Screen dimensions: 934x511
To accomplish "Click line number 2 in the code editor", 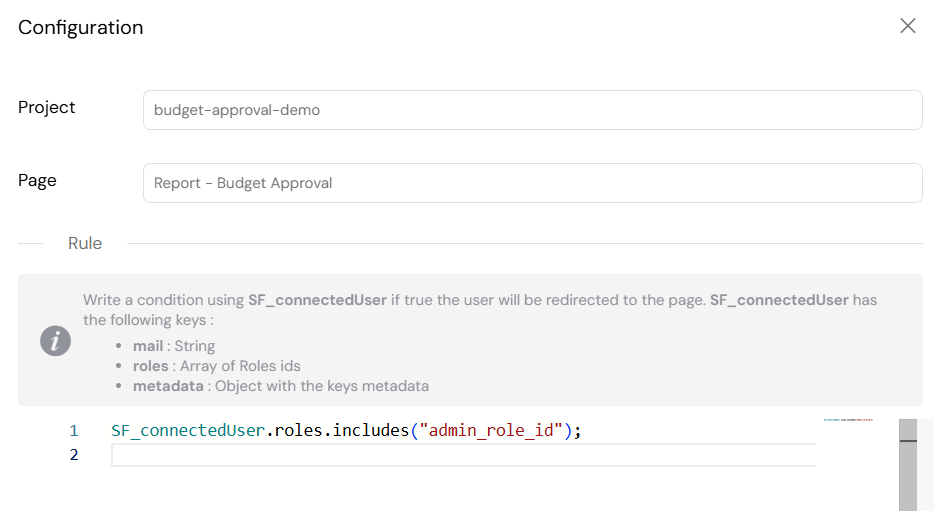I will pos(73,455).
